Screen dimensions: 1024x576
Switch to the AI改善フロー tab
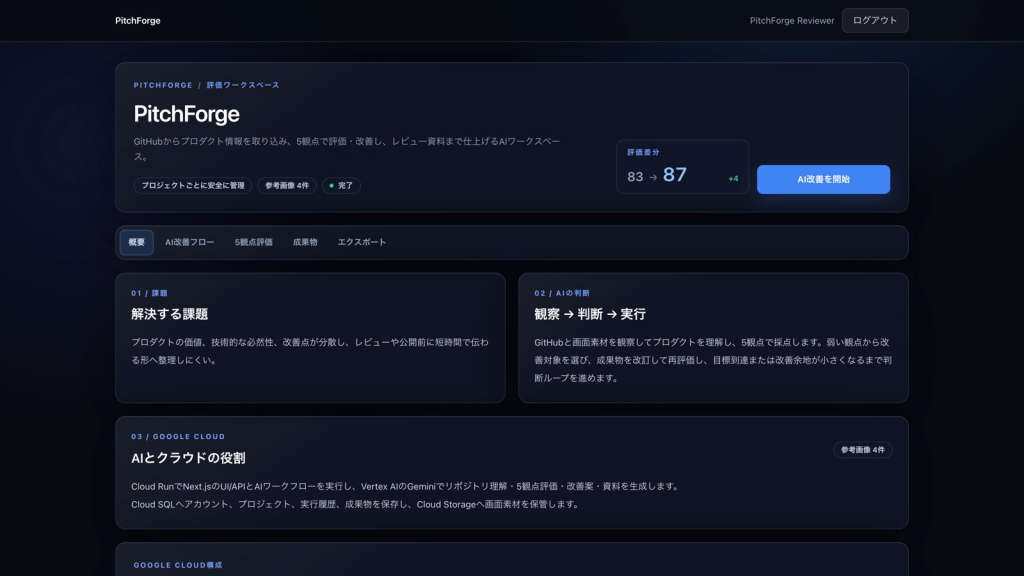189,242
